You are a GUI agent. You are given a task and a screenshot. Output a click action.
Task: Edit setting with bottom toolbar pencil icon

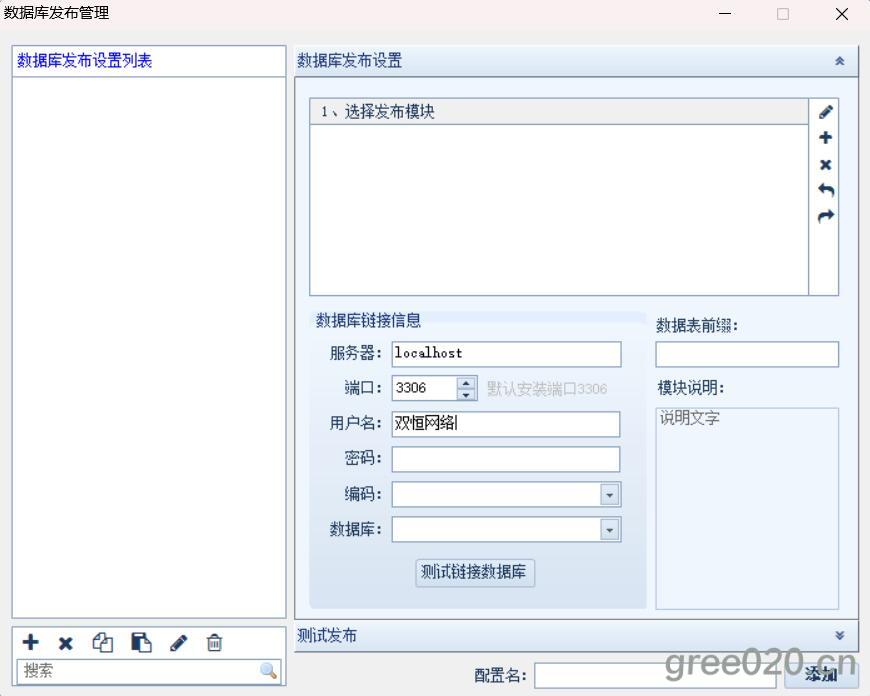(x=178, y=643)
